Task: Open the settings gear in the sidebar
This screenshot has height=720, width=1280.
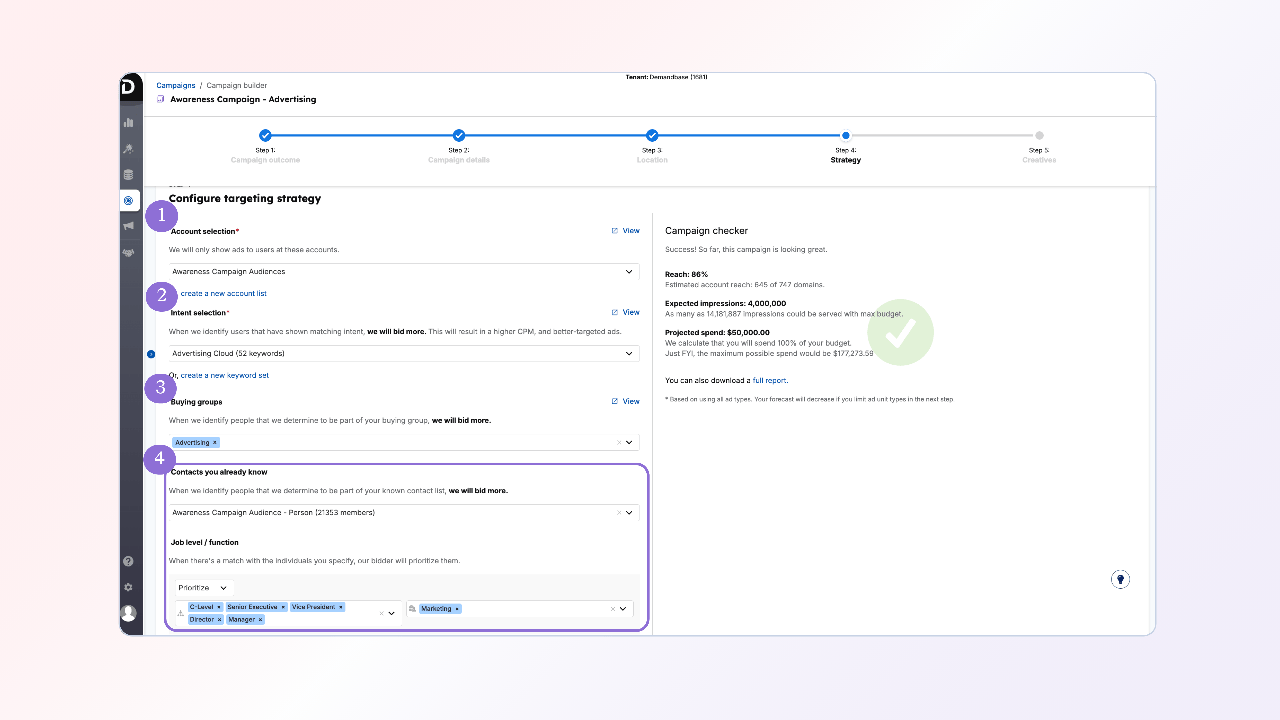Action: point(128,587)
